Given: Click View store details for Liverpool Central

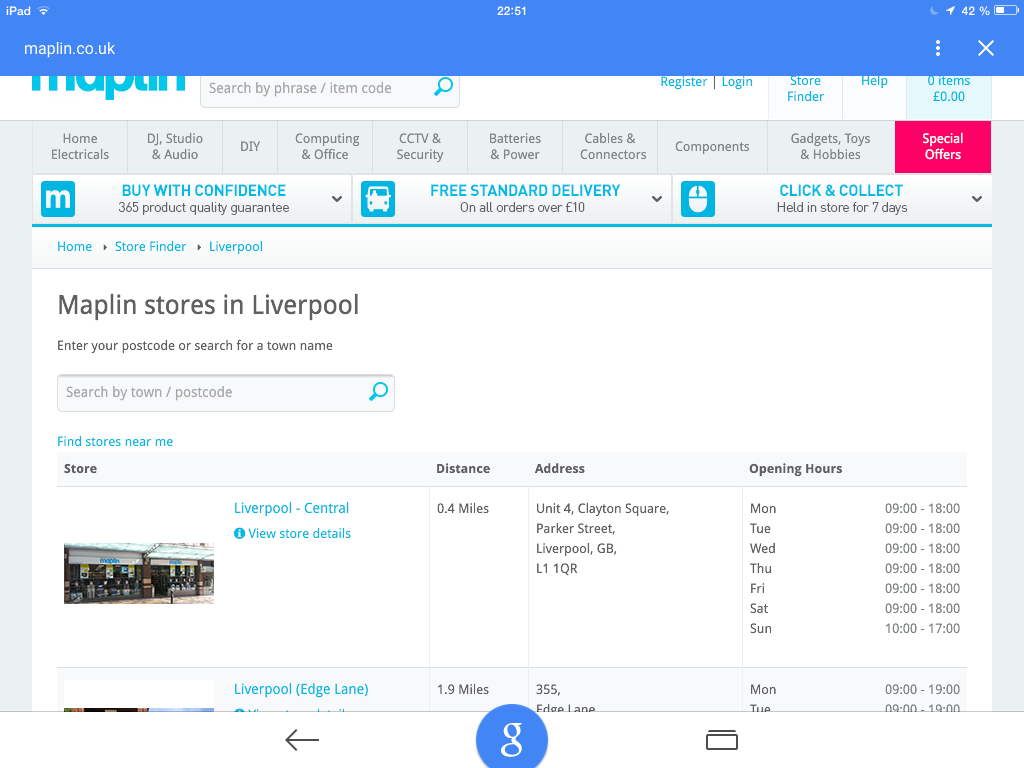Looking at the screenshot, I should click(x=299, y=534).
